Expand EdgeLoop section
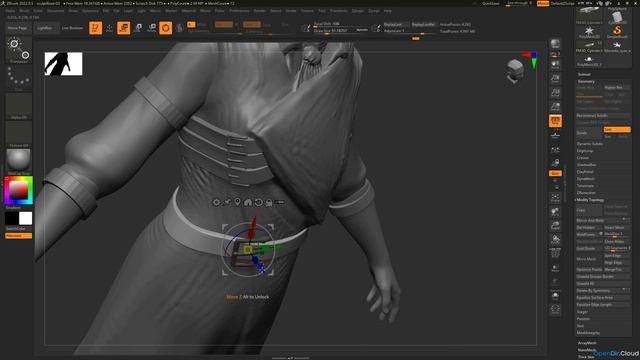Image resolution: width=640 pixels, height=360 pixels. coord(585,151)
